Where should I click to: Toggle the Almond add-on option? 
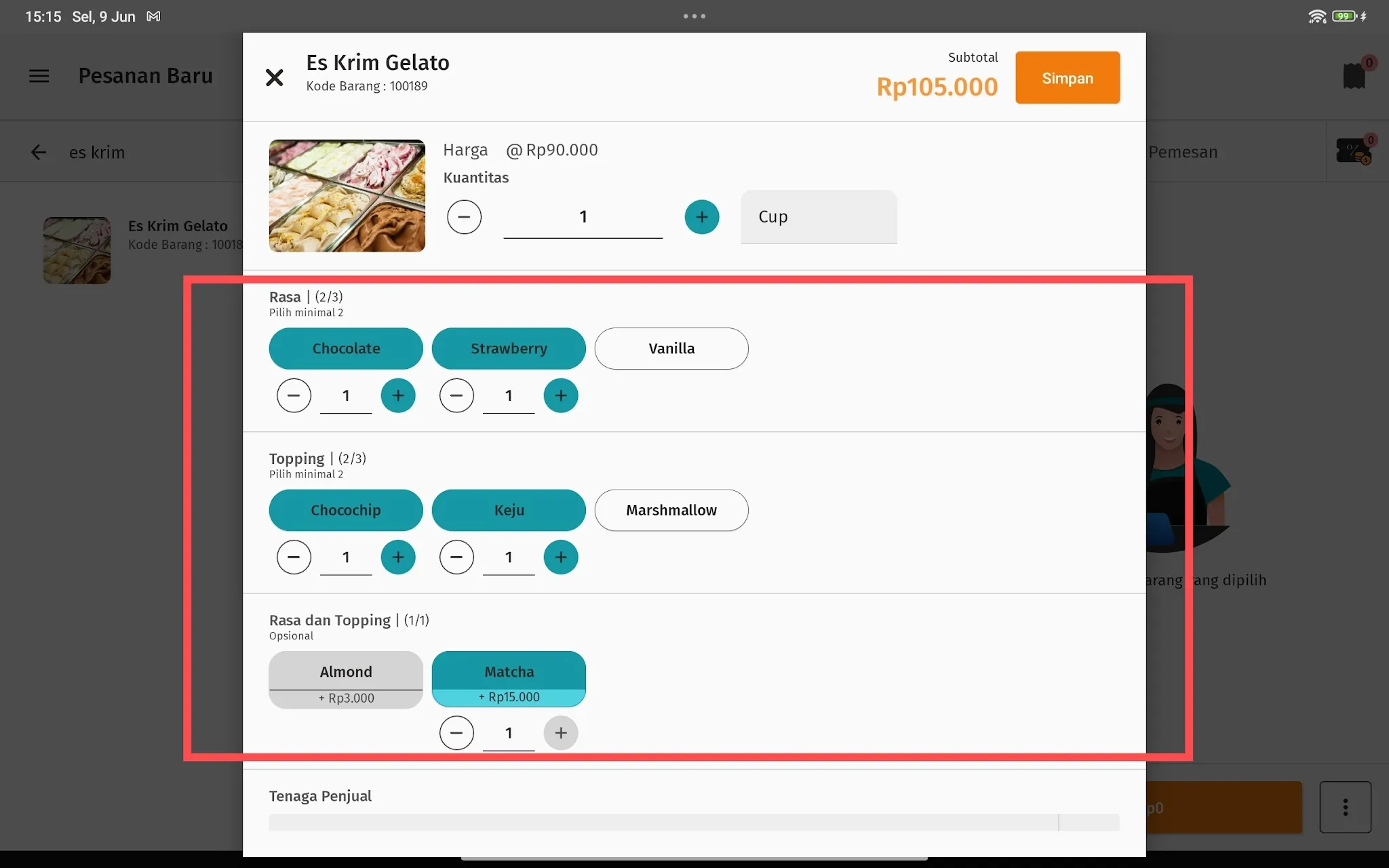(x=346, y=679)
